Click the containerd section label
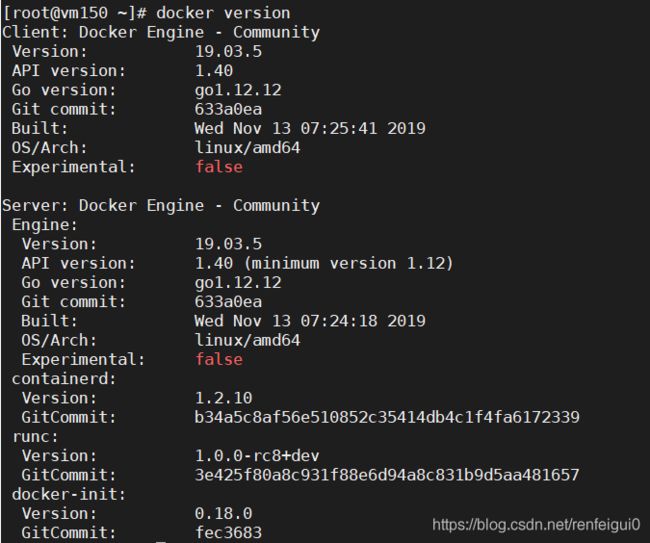This screenshot has height=543, width=650. [64, 378]
